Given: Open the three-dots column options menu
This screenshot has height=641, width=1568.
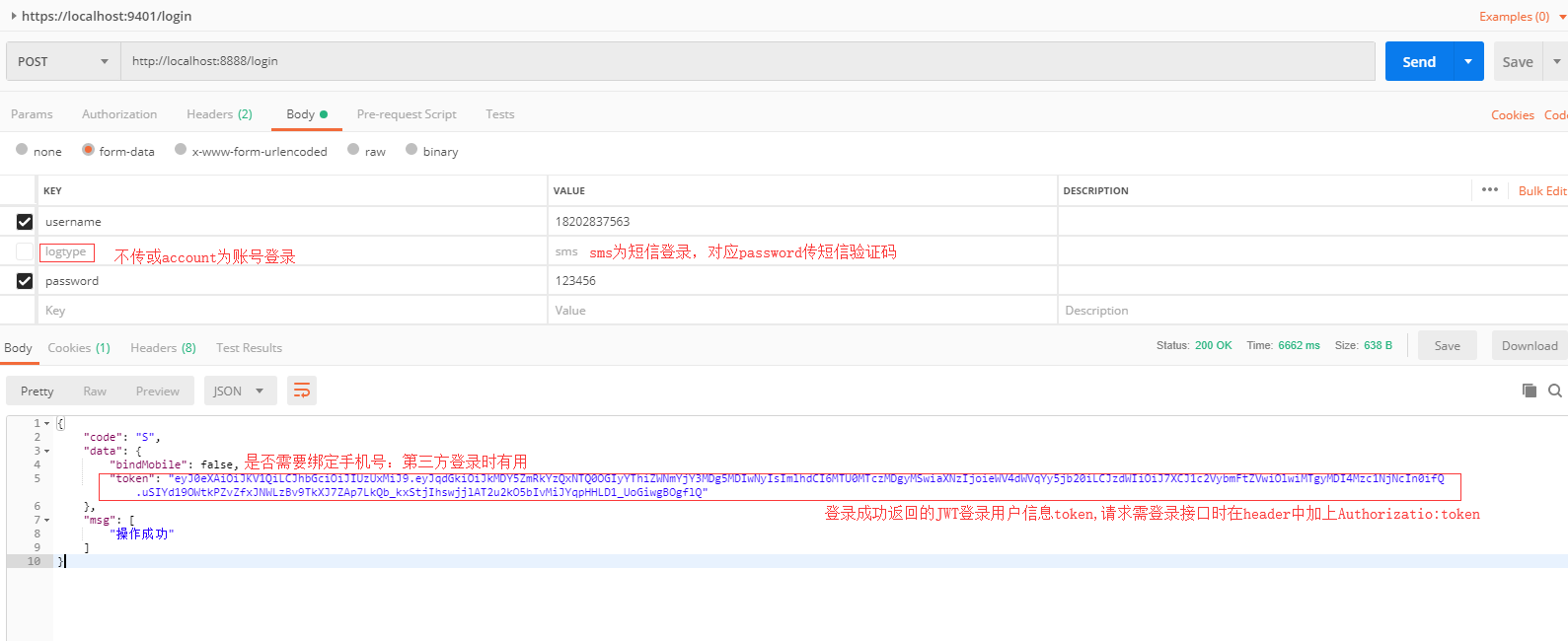Looking at the screenshot, I should pyautogui.click(x=1489, y=190).
